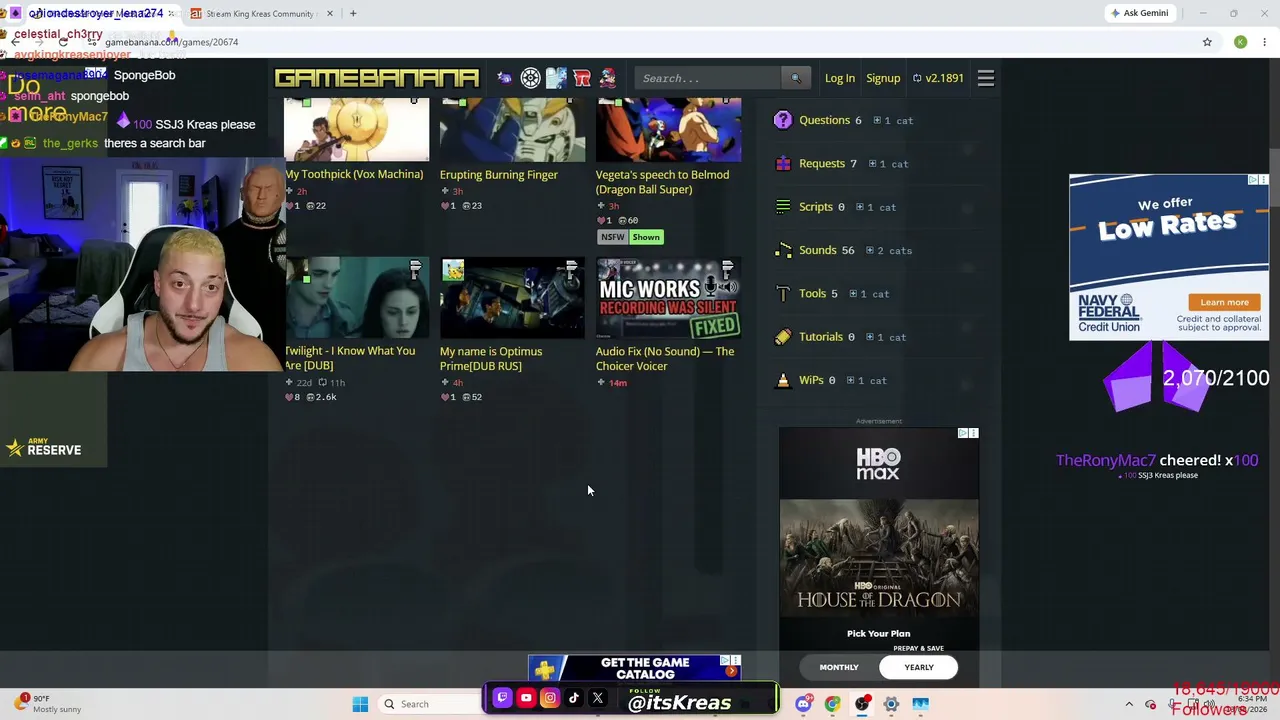Open the weather widget showing 90°F
This screenshot has height=720, width=1280.
[49, 704]
